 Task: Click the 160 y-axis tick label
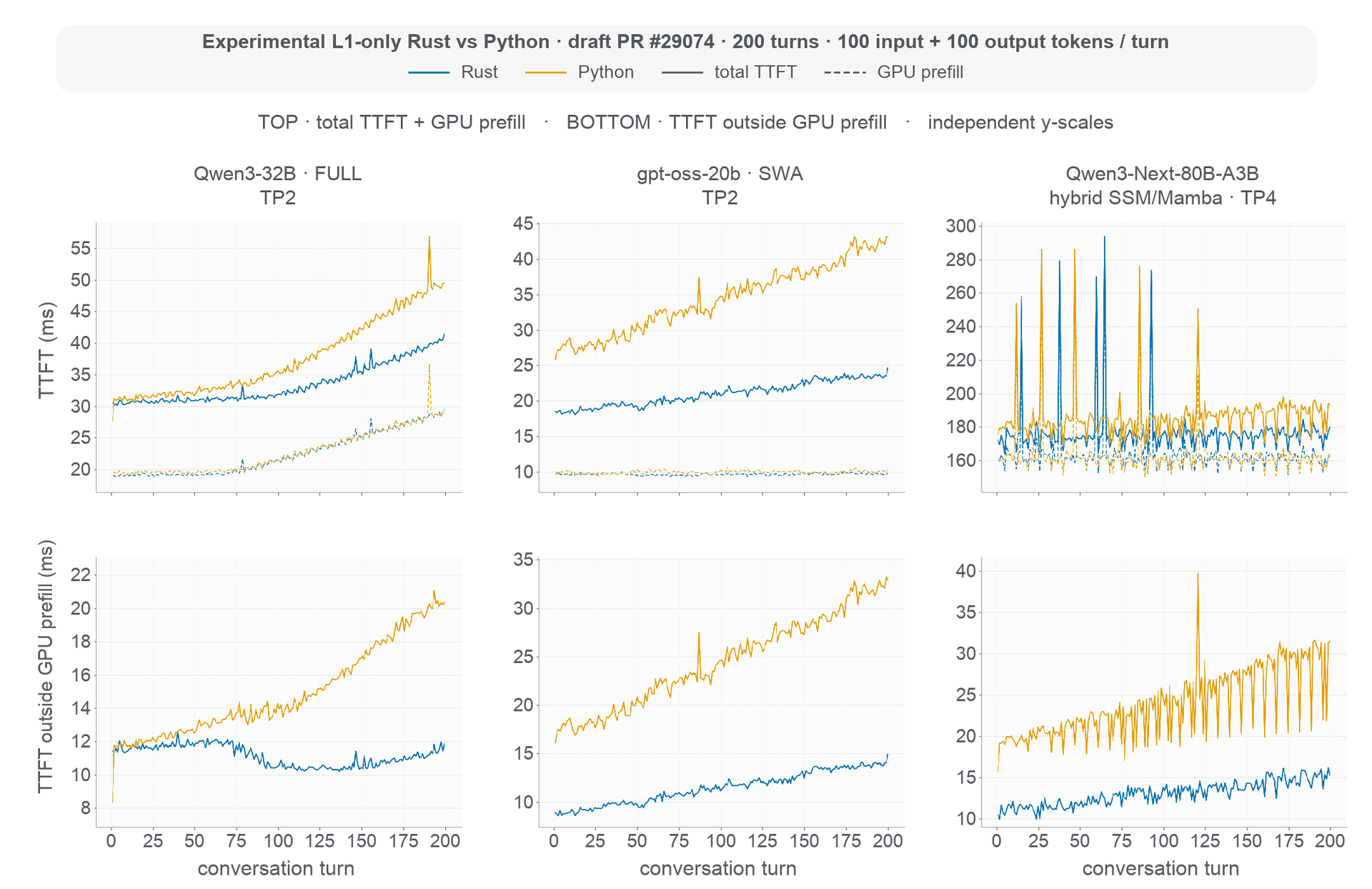[961, 461]
